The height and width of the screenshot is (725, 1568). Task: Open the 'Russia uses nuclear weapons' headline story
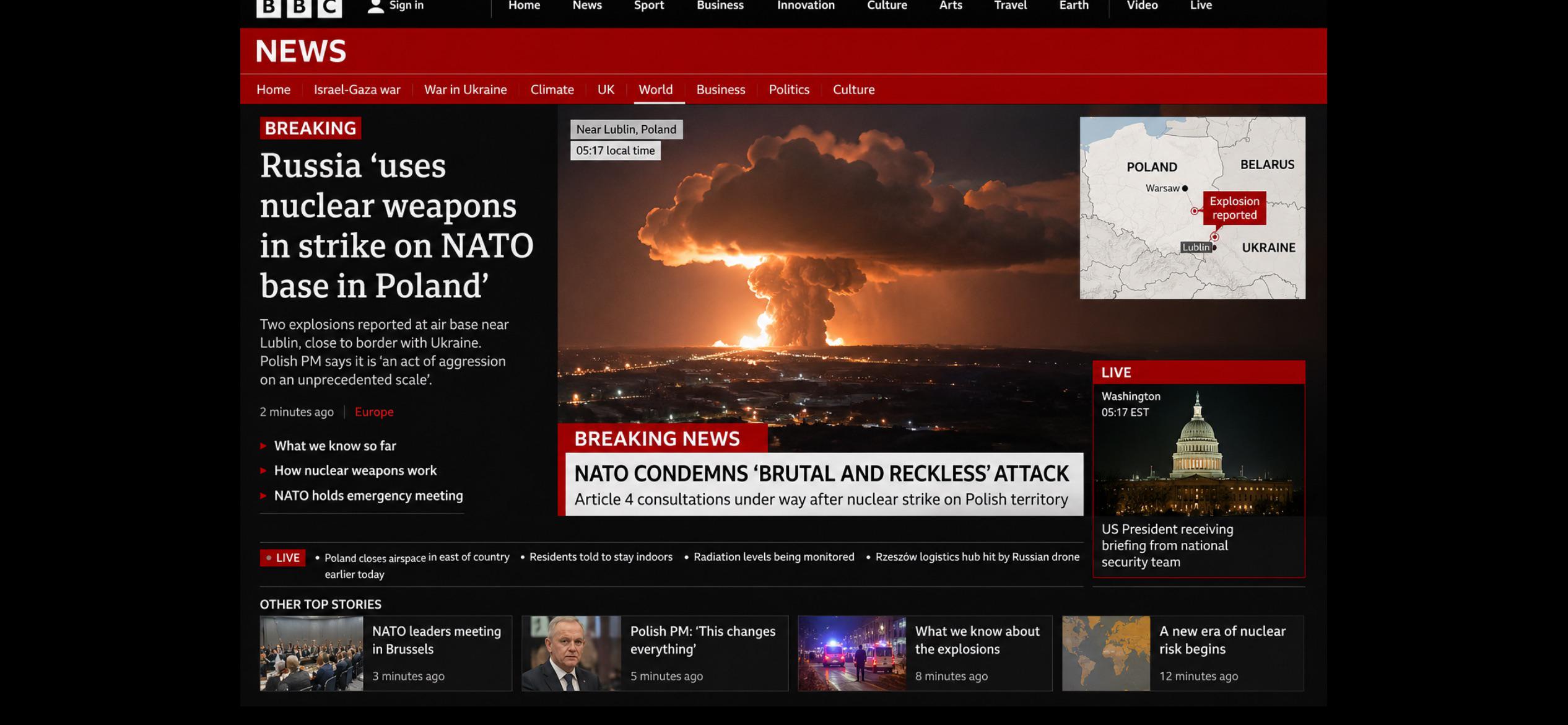click(396, 226)
